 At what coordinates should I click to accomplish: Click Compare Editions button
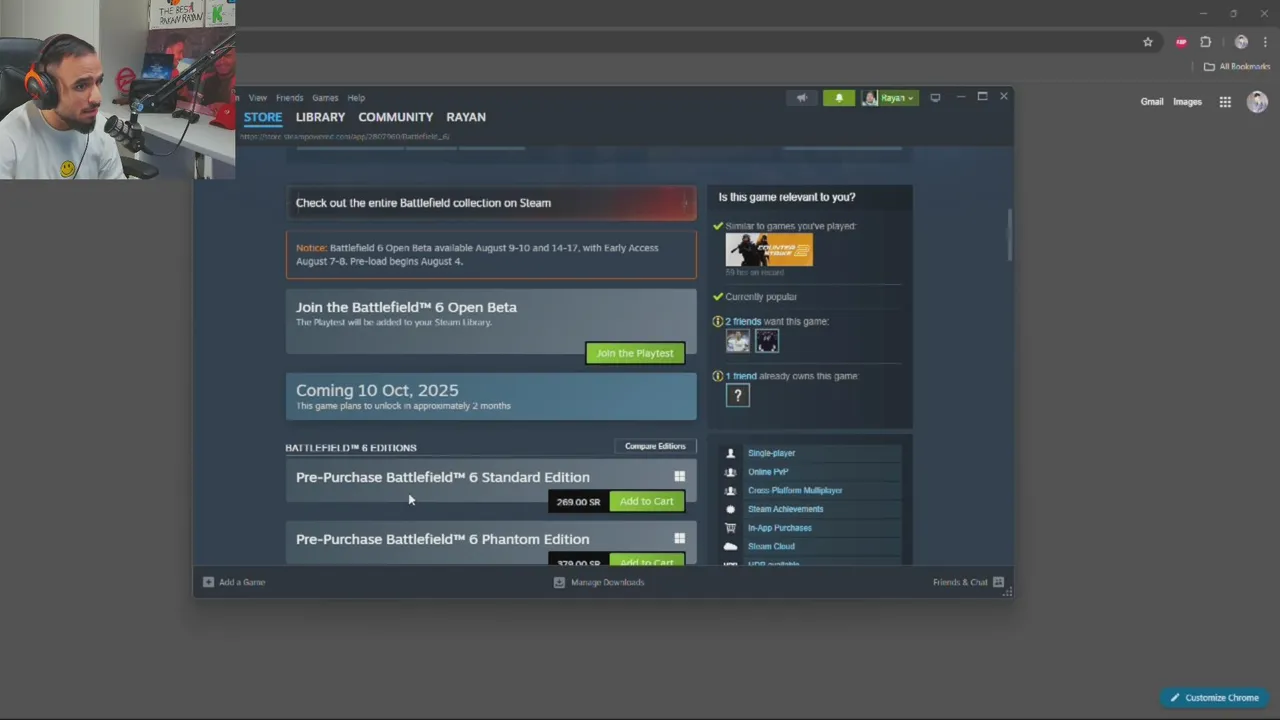(655, 446)
